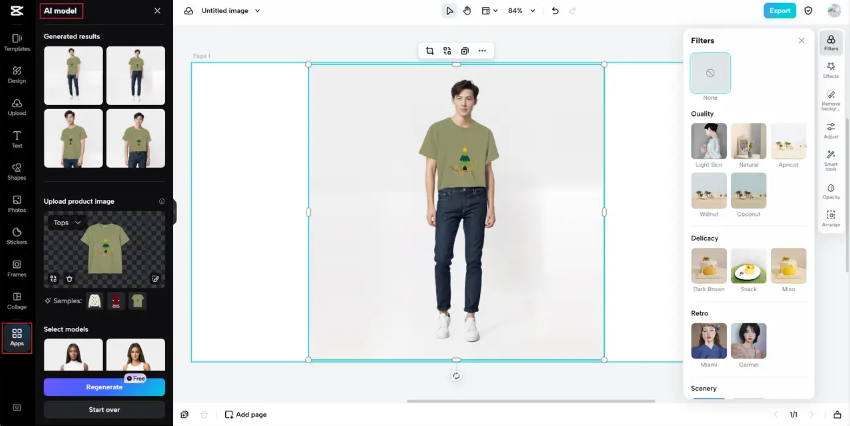This screenshot has width=850, height=426.
Task: Open Smart tools in right toolbar
Action: pos(831,161)
